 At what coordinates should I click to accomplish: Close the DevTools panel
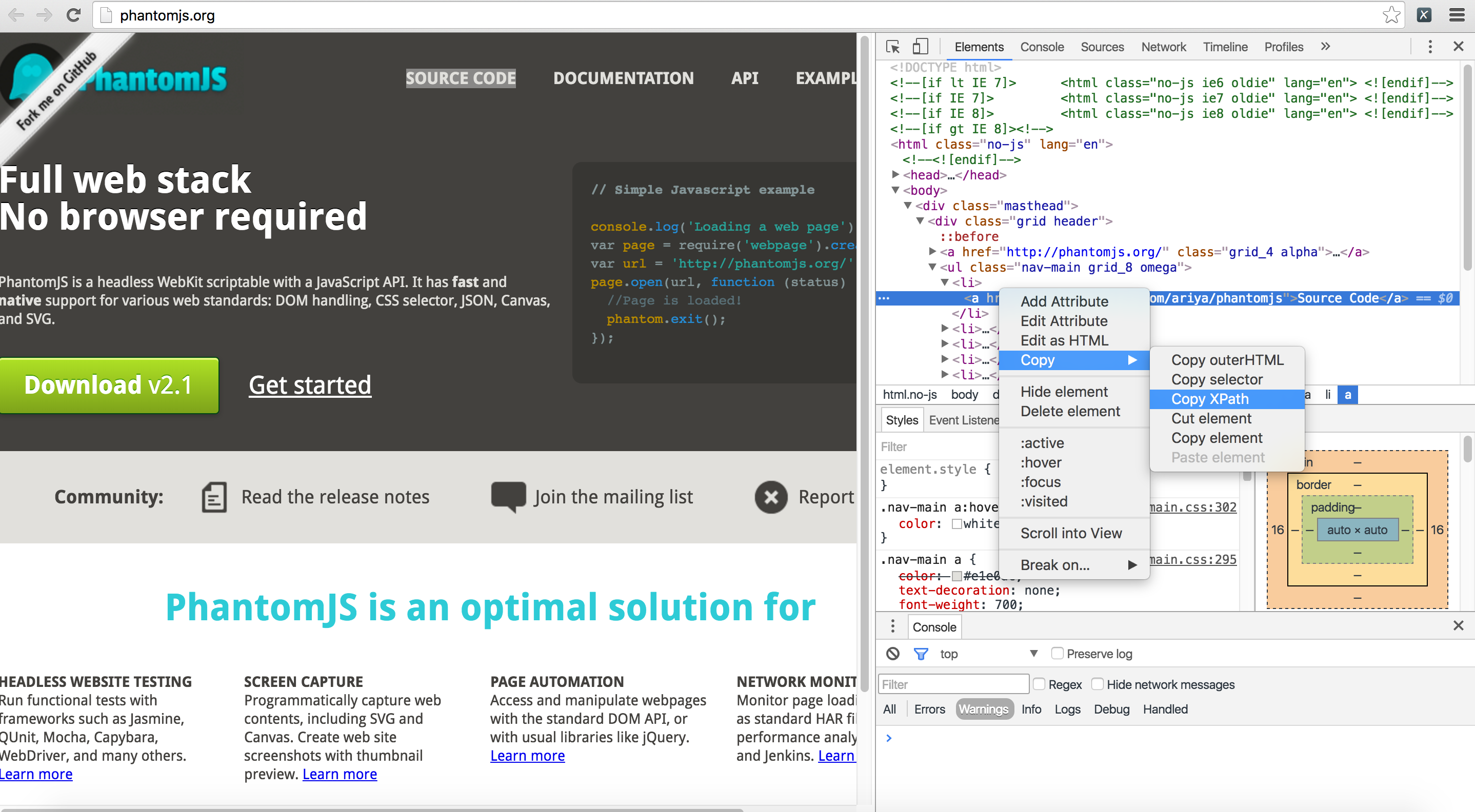(x=1459, y=46)
